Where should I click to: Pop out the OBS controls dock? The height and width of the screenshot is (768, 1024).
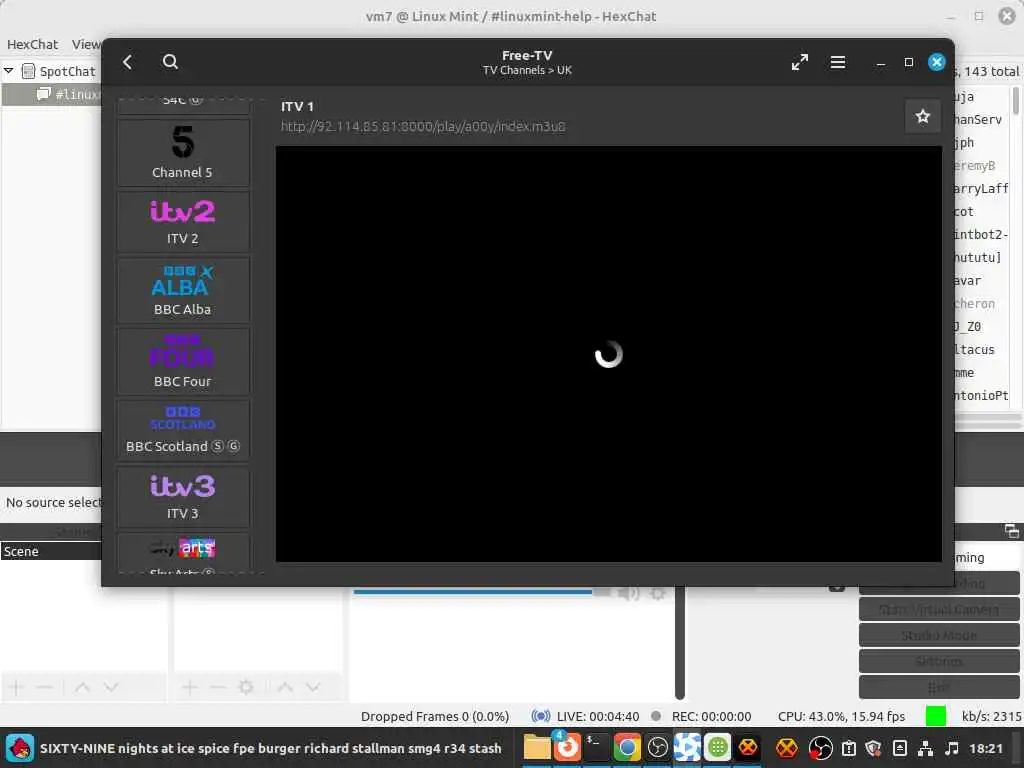tap(1012, 531)
